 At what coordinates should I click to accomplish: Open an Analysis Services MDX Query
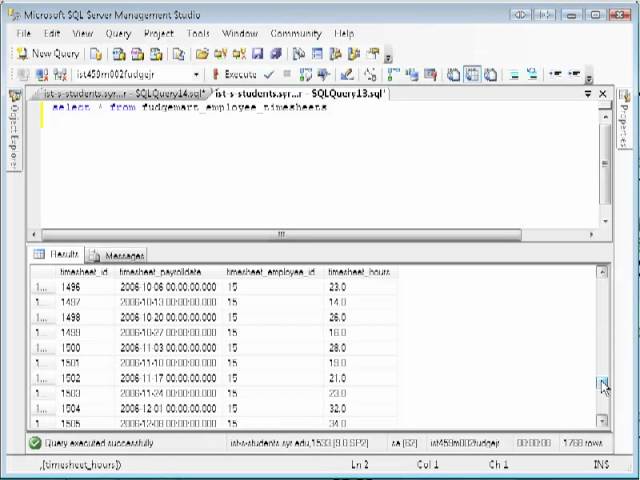point(119,54)
